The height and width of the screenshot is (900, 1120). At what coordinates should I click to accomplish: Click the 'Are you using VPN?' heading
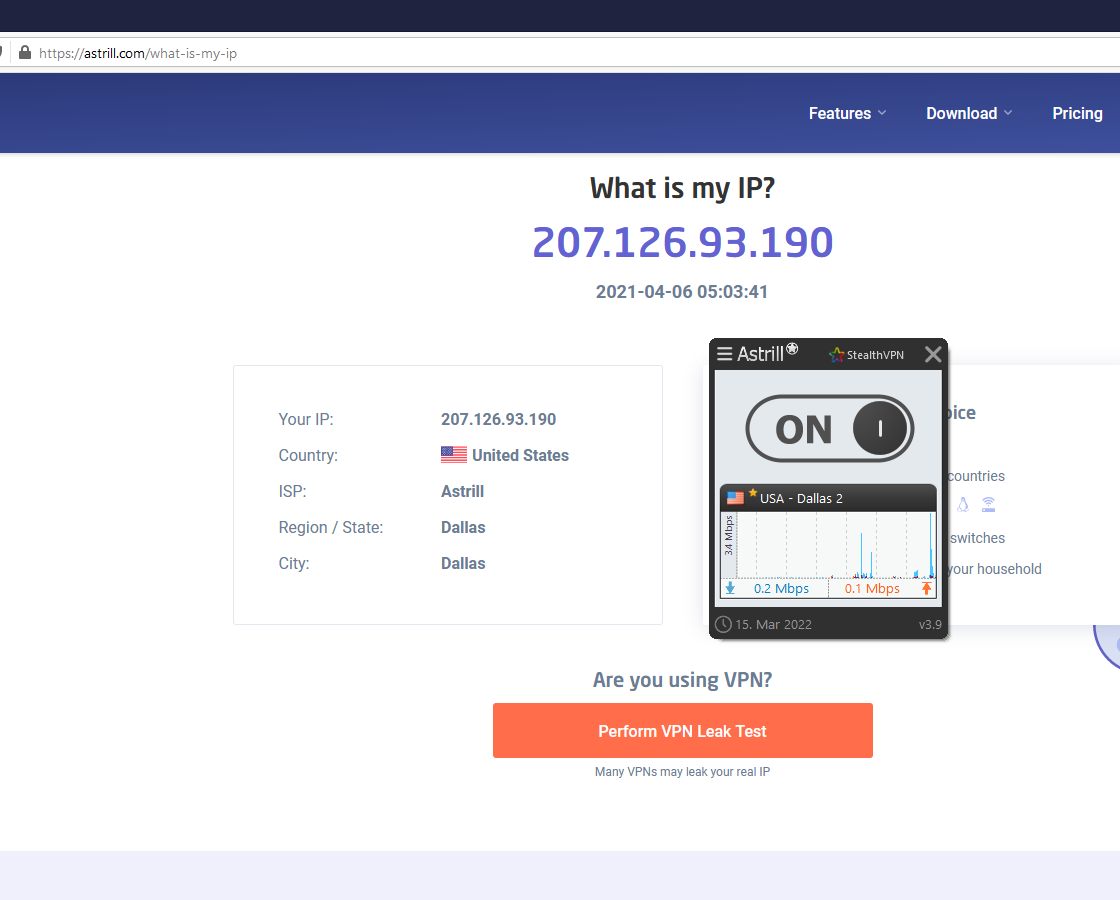683,679
